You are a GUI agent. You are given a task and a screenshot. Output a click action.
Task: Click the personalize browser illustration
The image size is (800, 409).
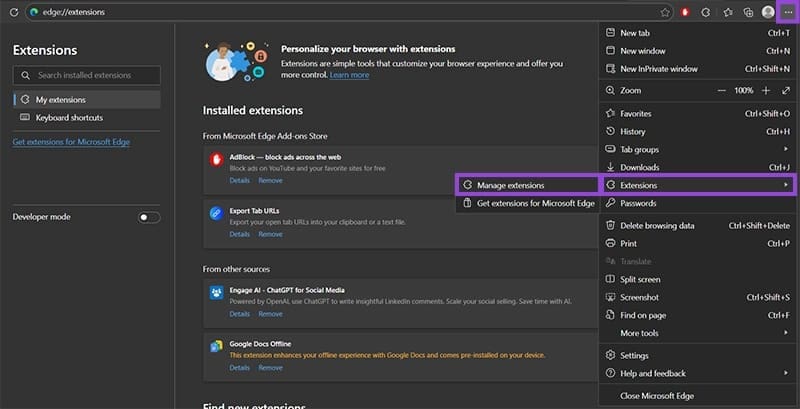[236, 62]
